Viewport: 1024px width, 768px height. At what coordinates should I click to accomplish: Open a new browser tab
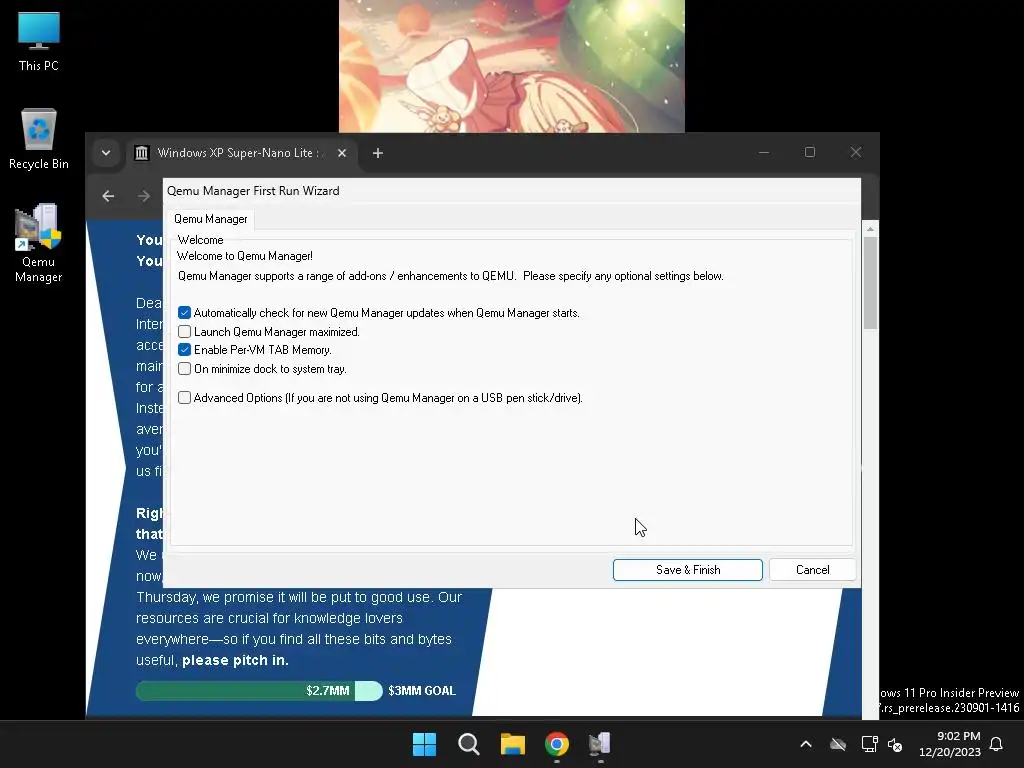377,153
